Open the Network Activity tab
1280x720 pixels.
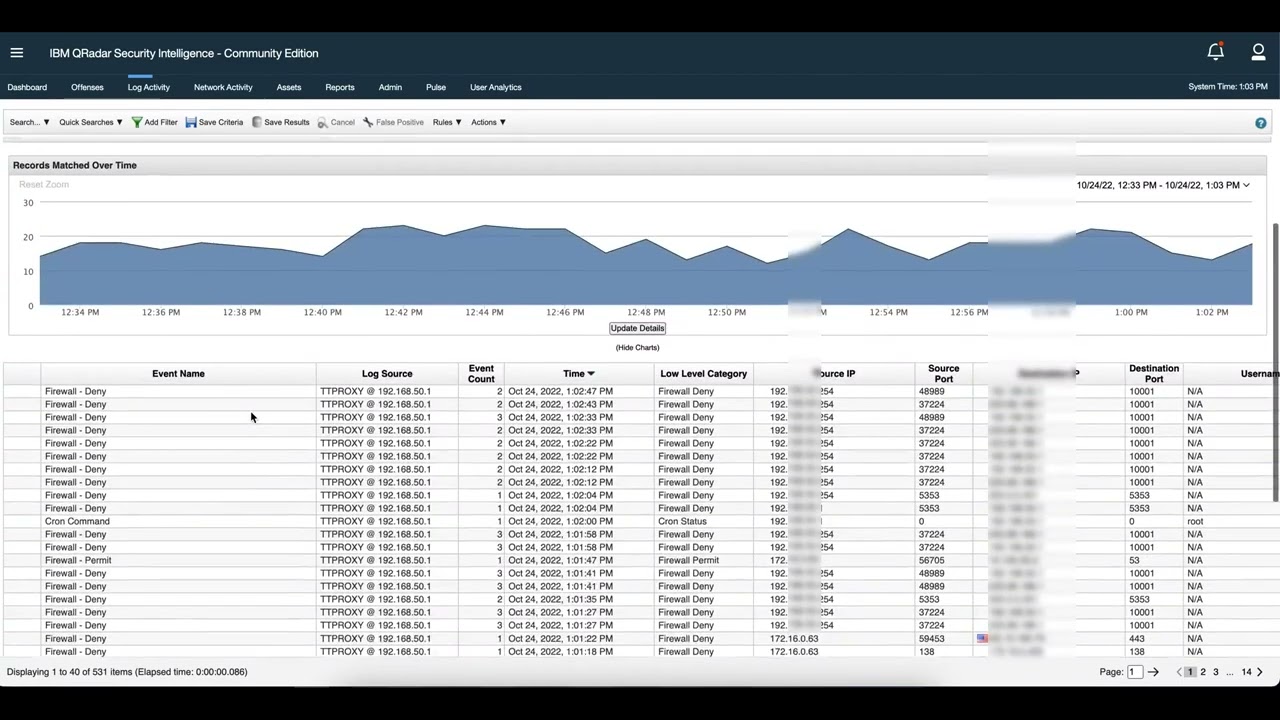pyautogui.click(x=223, y=87)
